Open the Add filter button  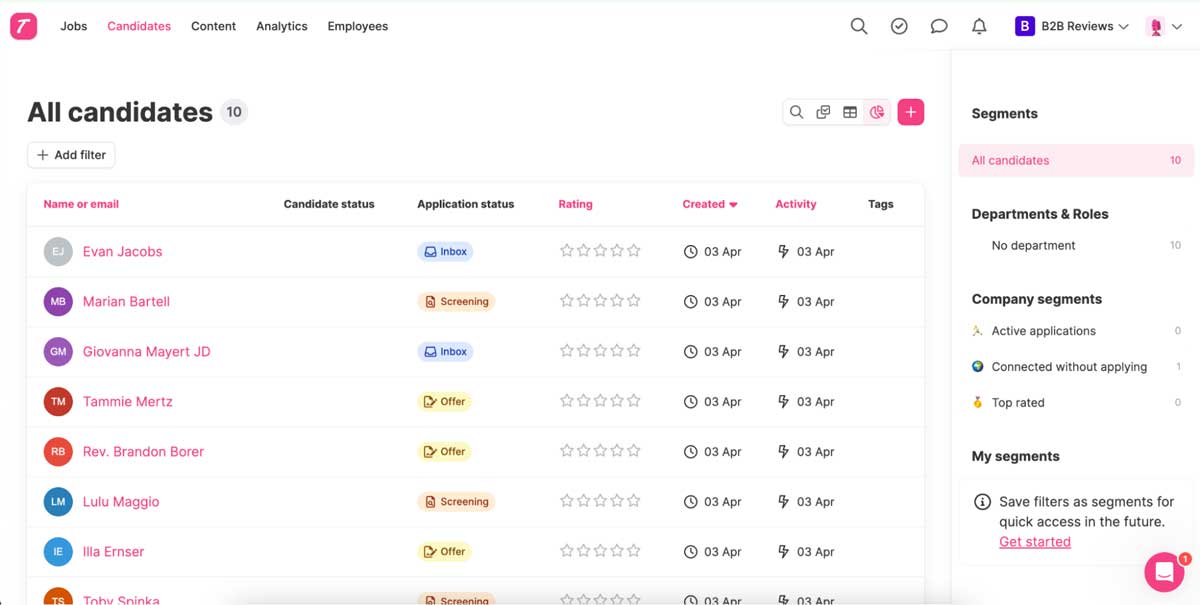point(71,154)
